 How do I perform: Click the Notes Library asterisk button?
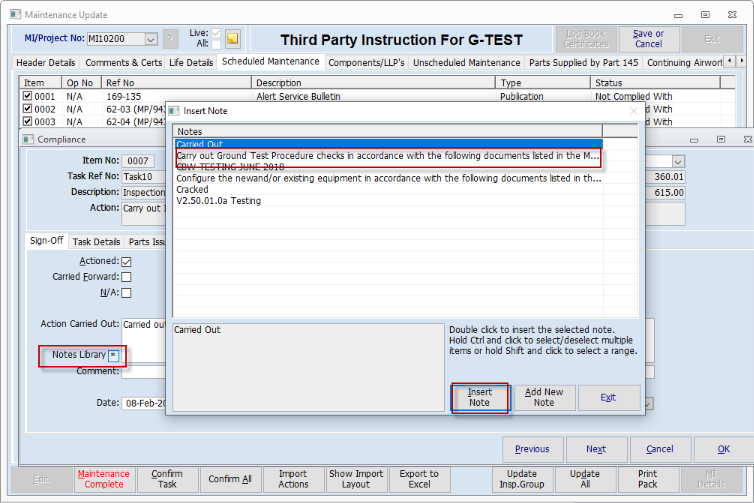pos(114,356)
